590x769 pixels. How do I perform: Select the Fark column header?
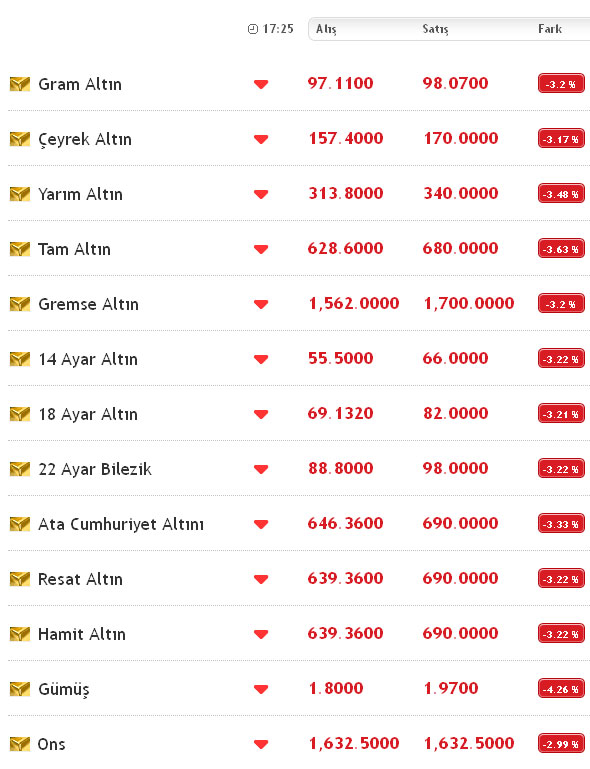coord(549,29)
